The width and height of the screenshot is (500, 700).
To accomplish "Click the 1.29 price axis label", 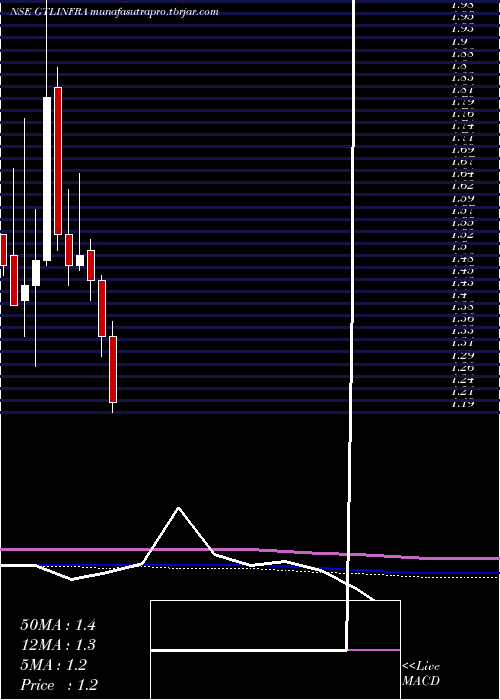I will click(x=462, y=355).
